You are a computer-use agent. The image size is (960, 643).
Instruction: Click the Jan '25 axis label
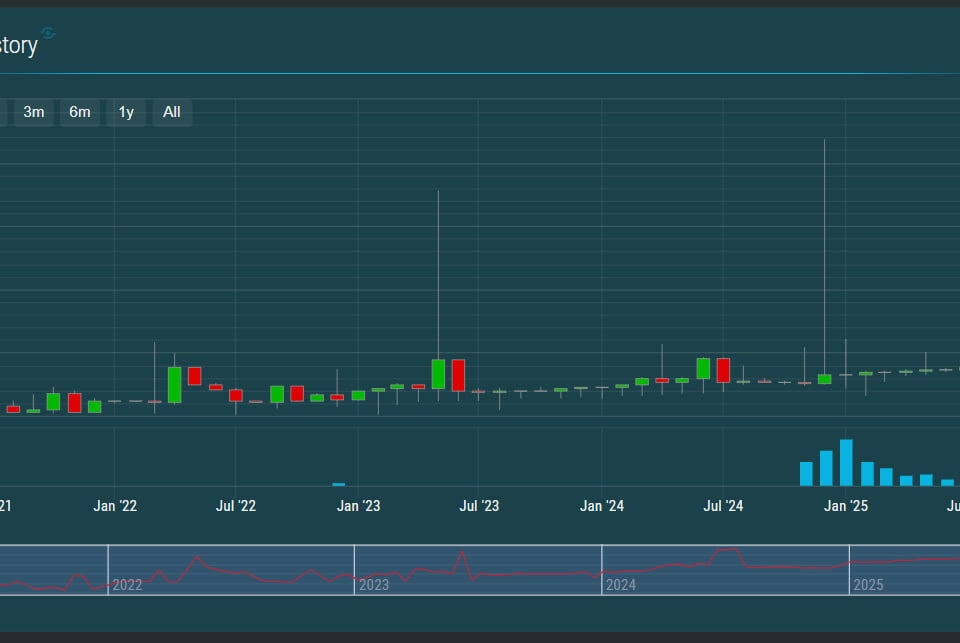pos(846,506)
